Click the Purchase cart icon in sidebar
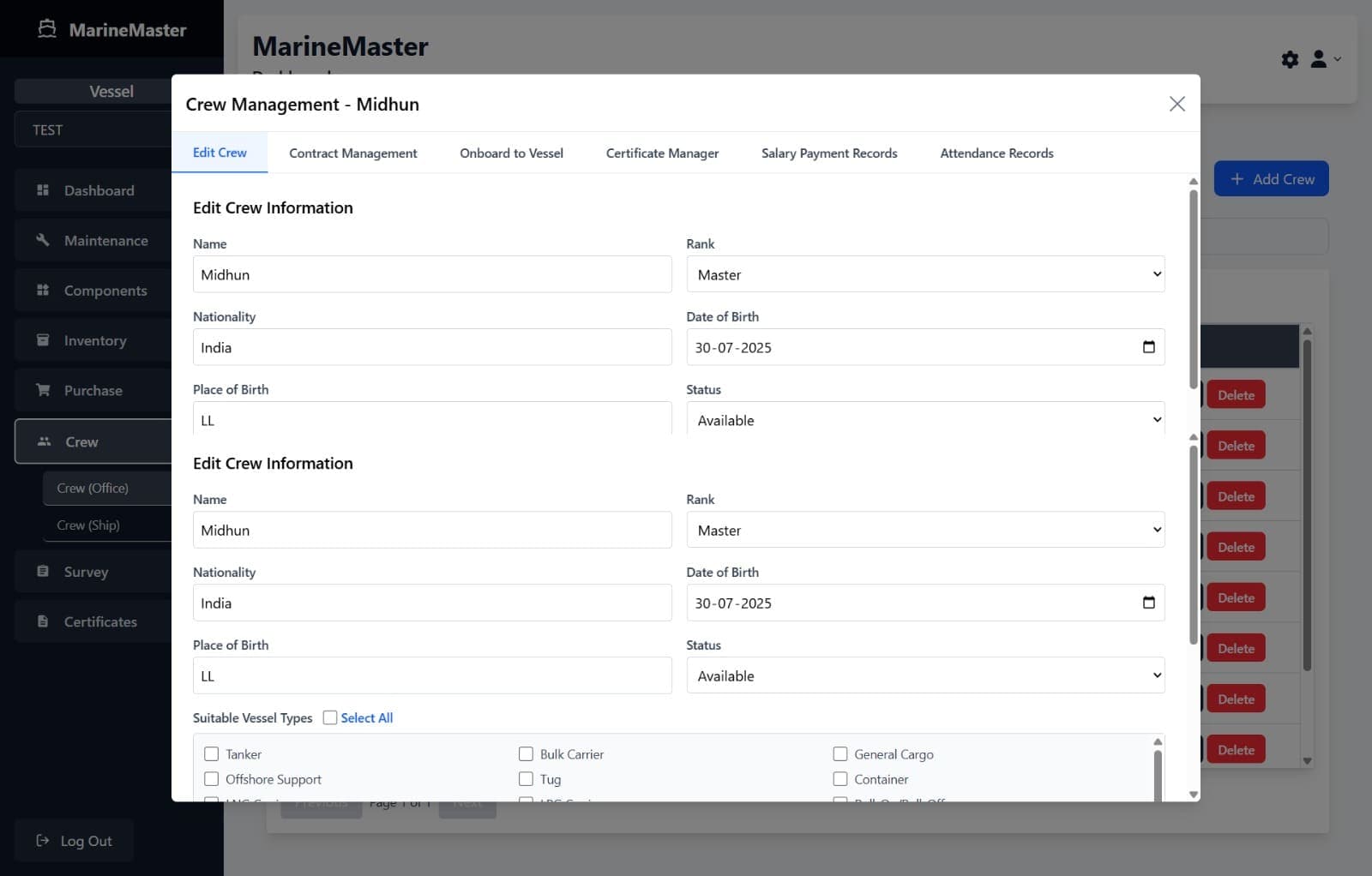 (43, 390)
